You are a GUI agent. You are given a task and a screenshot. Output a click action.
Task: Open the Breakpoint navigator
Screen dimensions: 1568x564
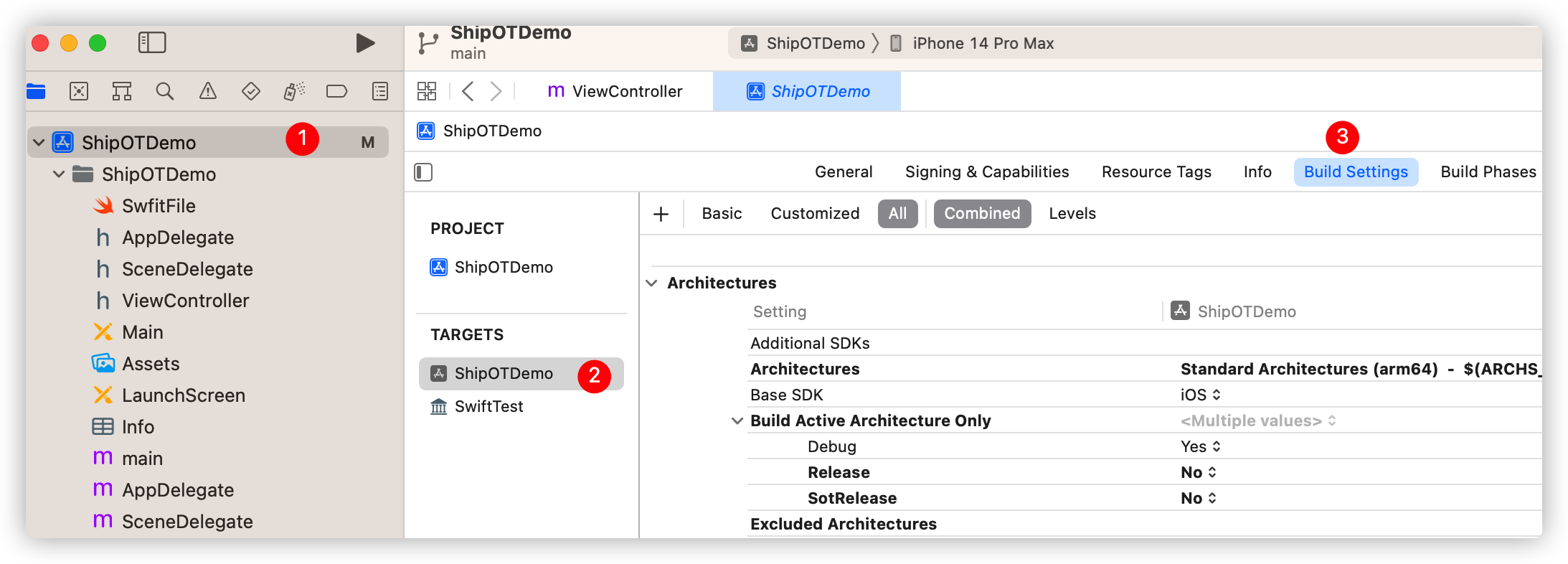tap(337, 91)
